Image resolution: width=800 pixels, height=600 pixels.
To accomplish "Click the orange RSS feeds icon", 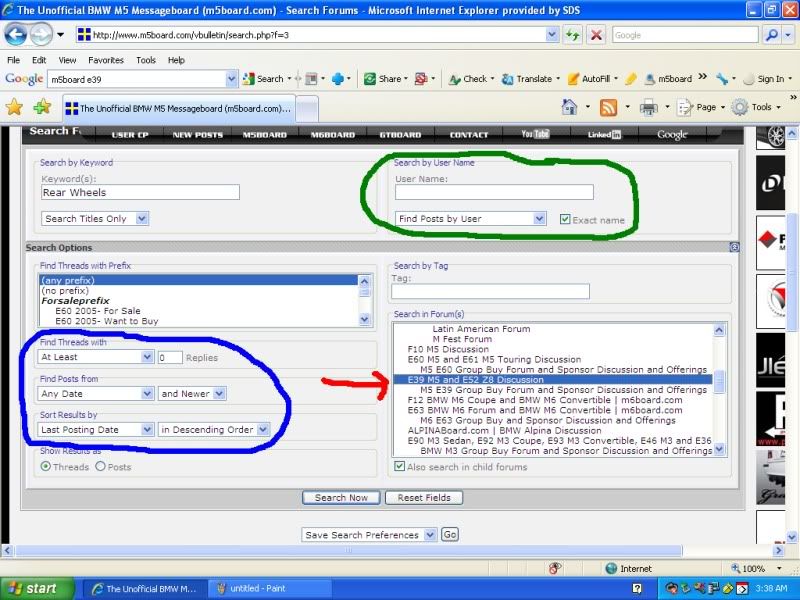I will point(608,107).
